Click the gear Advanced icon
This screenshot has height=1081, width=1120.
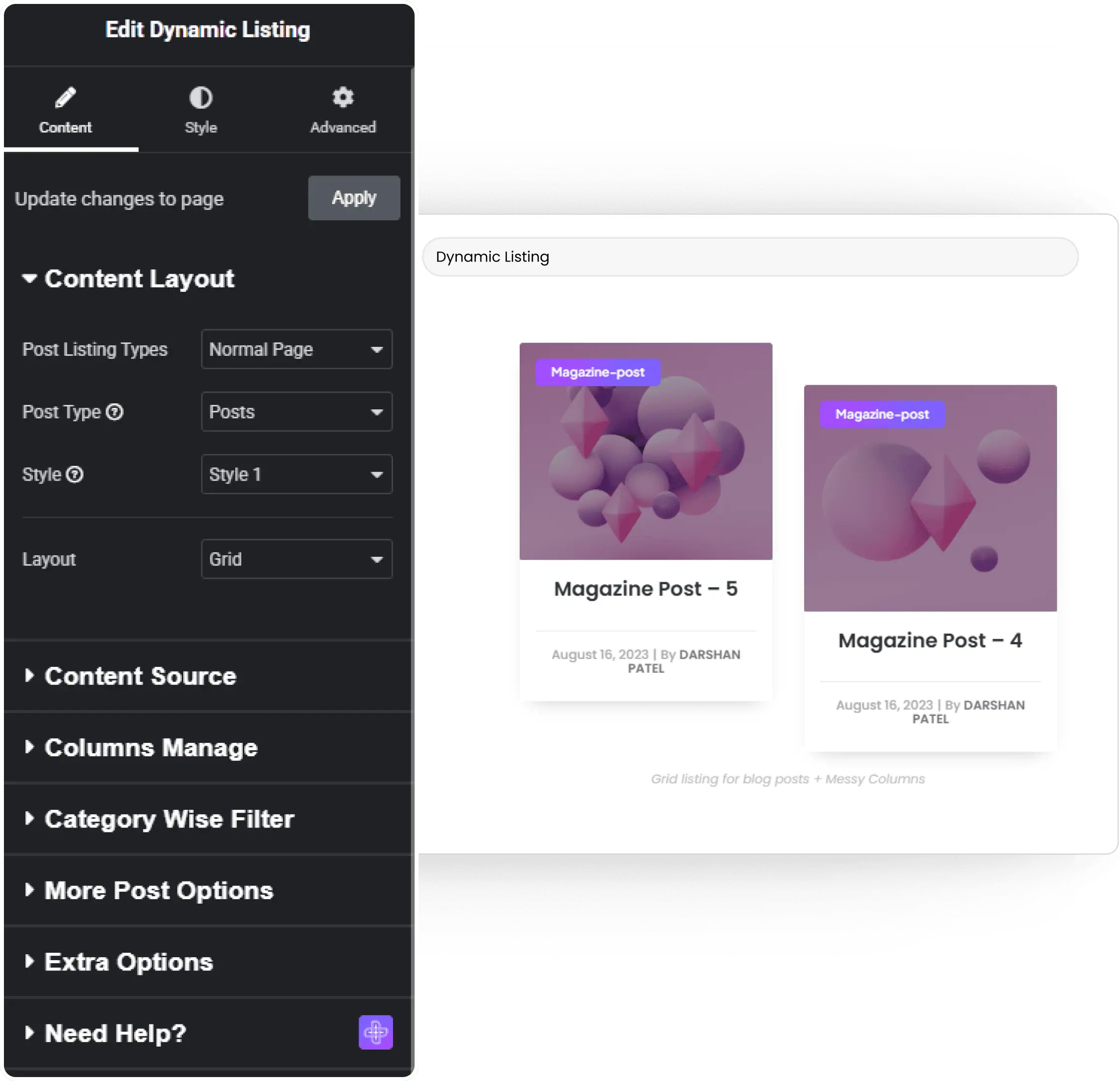343,97
